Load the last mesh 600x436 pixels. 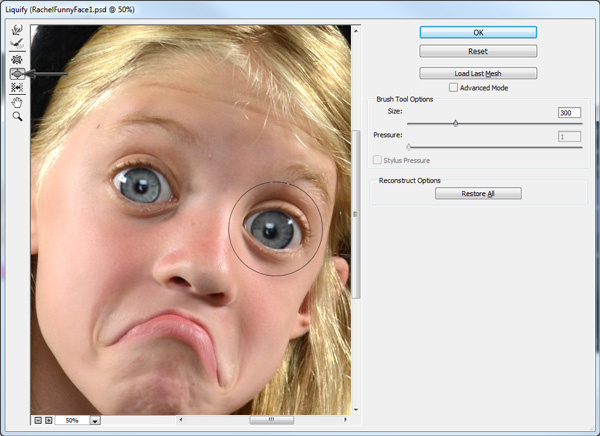click(478, 73)
